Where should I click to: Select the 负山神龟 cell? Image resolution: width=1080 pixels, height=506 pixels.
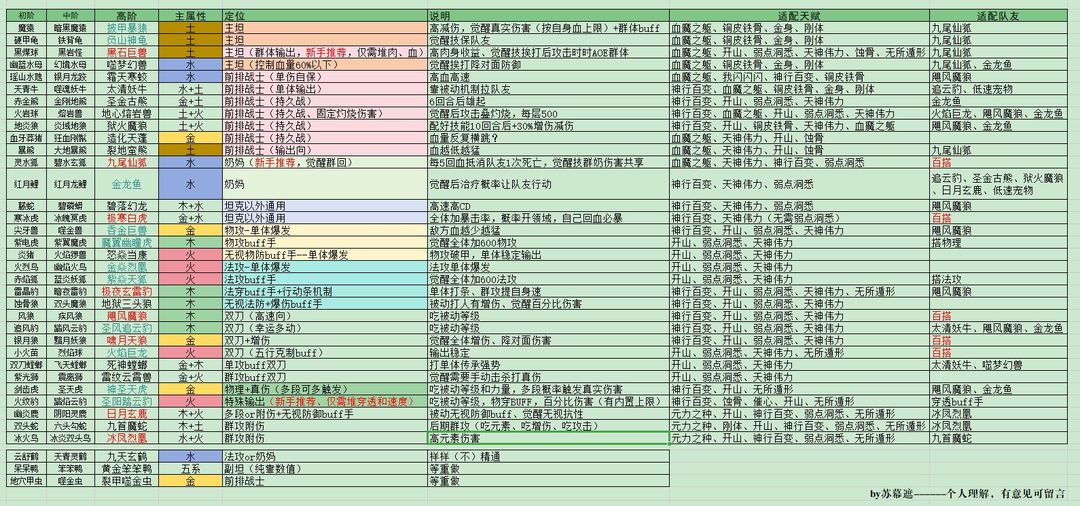coord(126,40)
